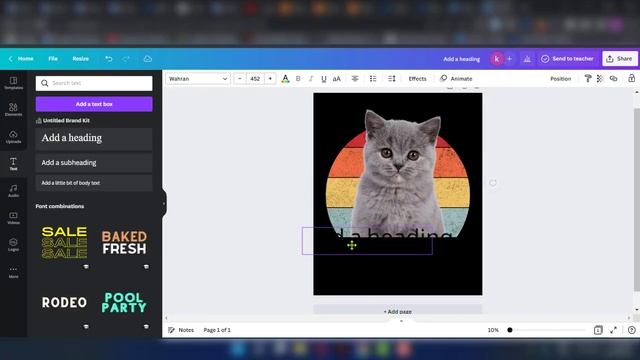Enter fullscreen present mode
The height and width of the screenshot is (360, 640).
pos(613,330)
